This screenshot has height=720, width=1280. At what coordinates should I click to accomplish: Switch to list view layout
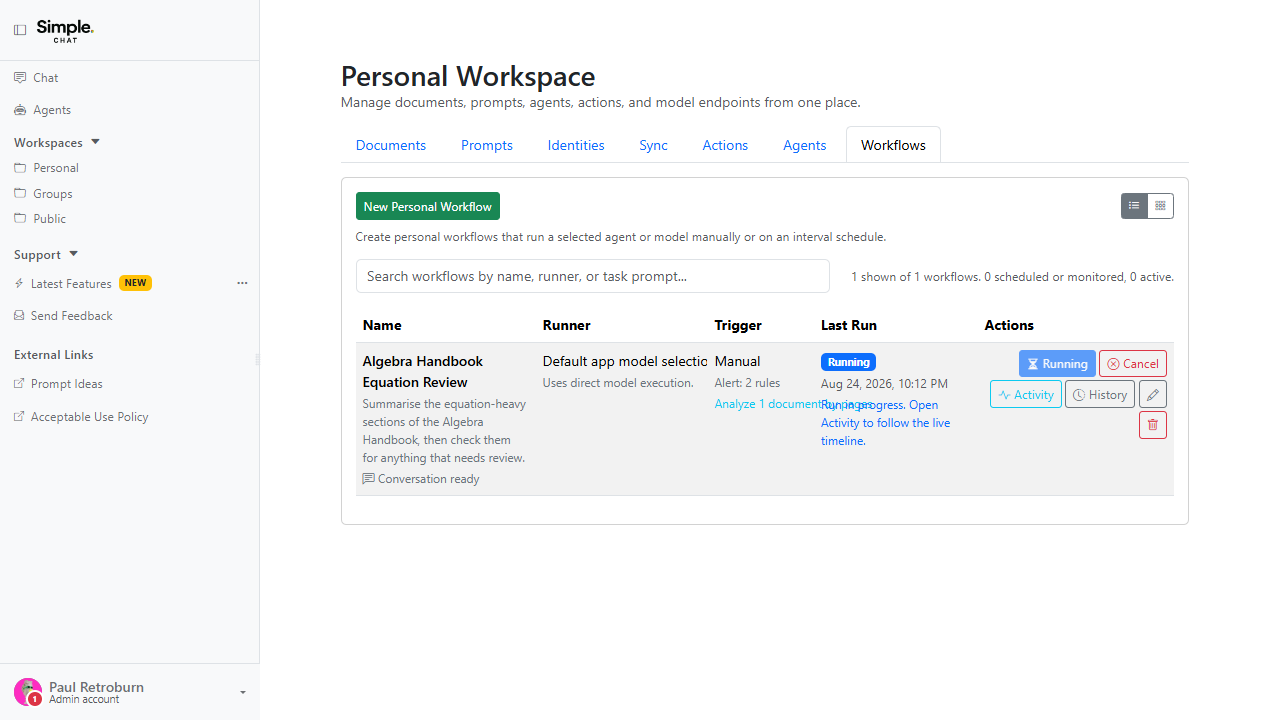(1134, 206)
